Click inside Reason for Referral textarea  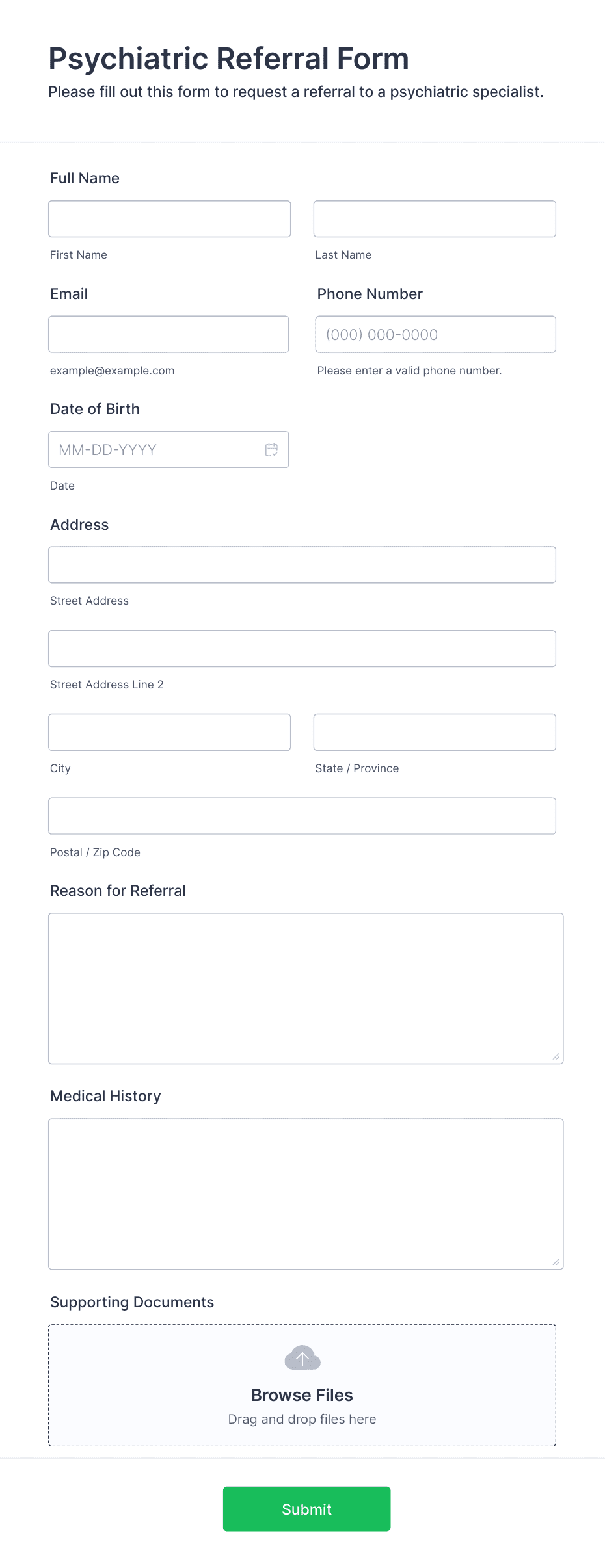306,989
